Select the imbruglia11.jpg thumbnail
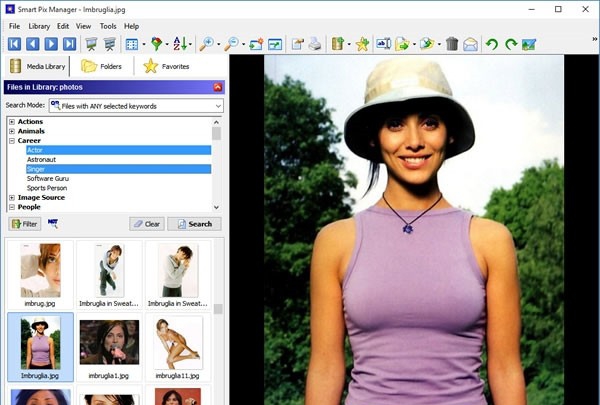This screenshot has height=405, width=600. (x=178, y=348)
